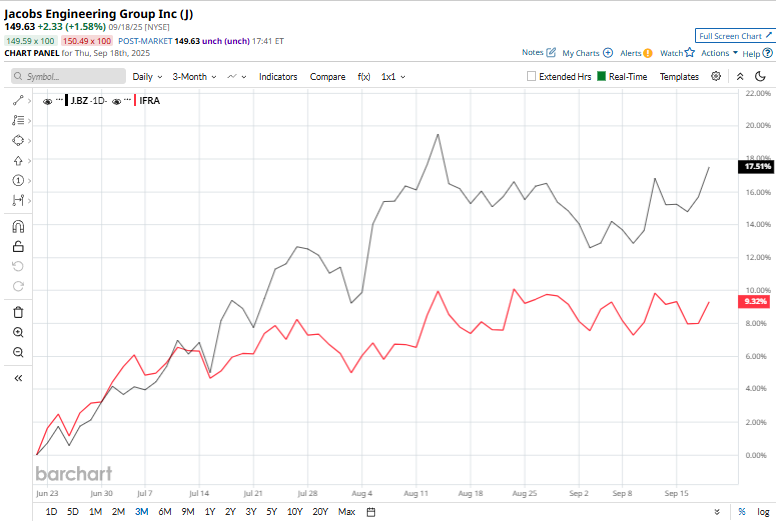Toggle the lock drawings icon
776x531 pixels.
pos(18,246)
